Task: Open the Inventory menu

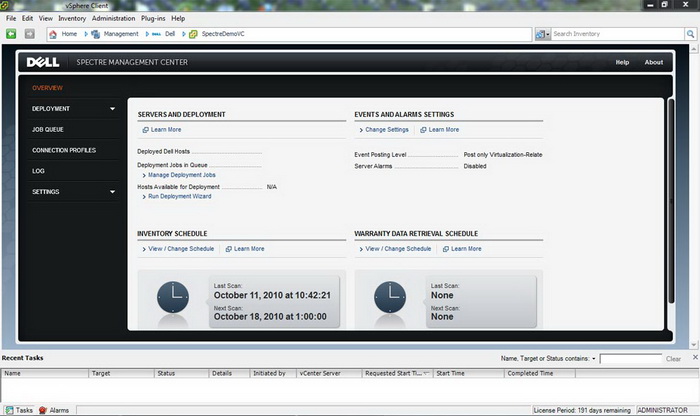Action: (x=72, y=18)
